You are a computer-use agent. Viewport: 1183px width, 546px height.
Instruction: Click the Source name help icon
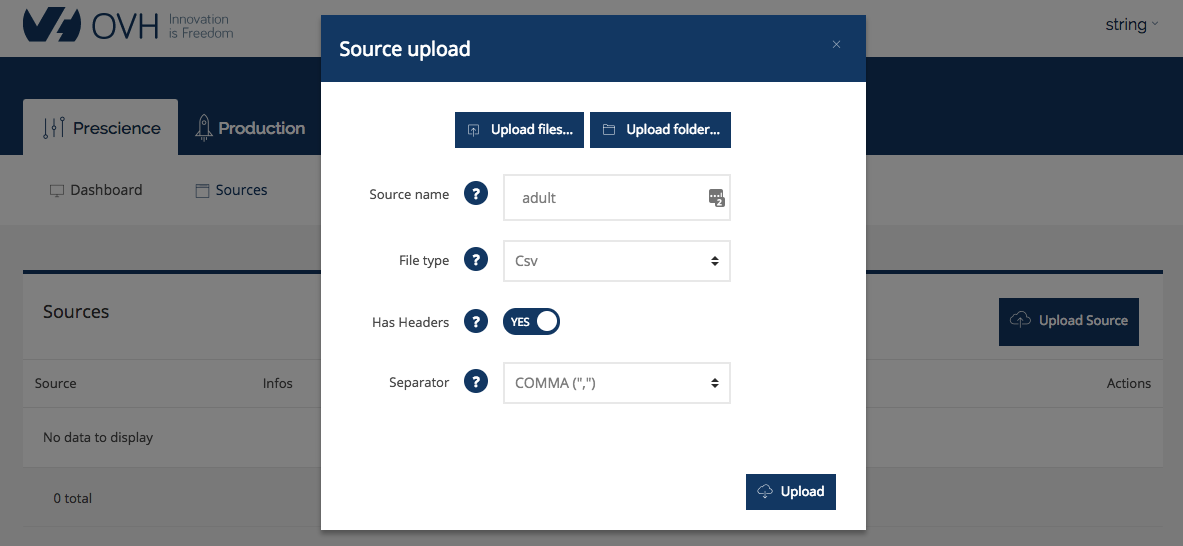coord(476,194)
